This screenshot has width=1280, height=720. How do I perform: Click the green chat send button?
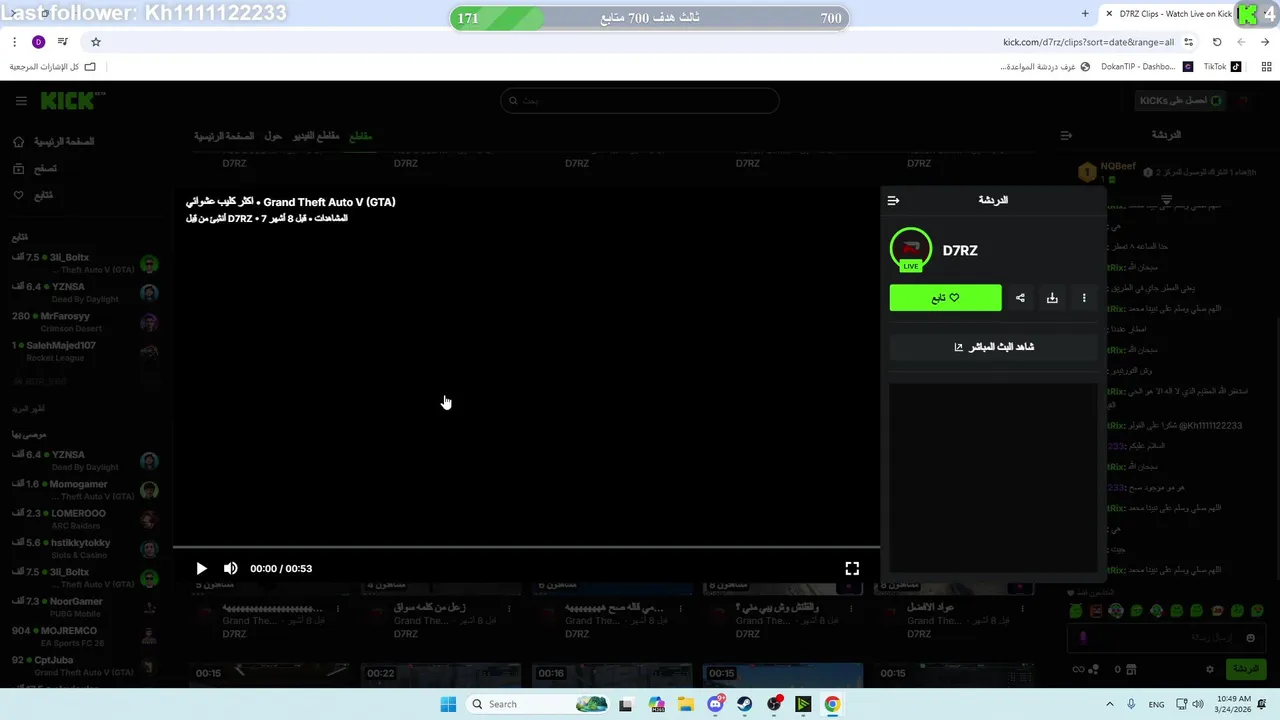tap(1245, 669)
